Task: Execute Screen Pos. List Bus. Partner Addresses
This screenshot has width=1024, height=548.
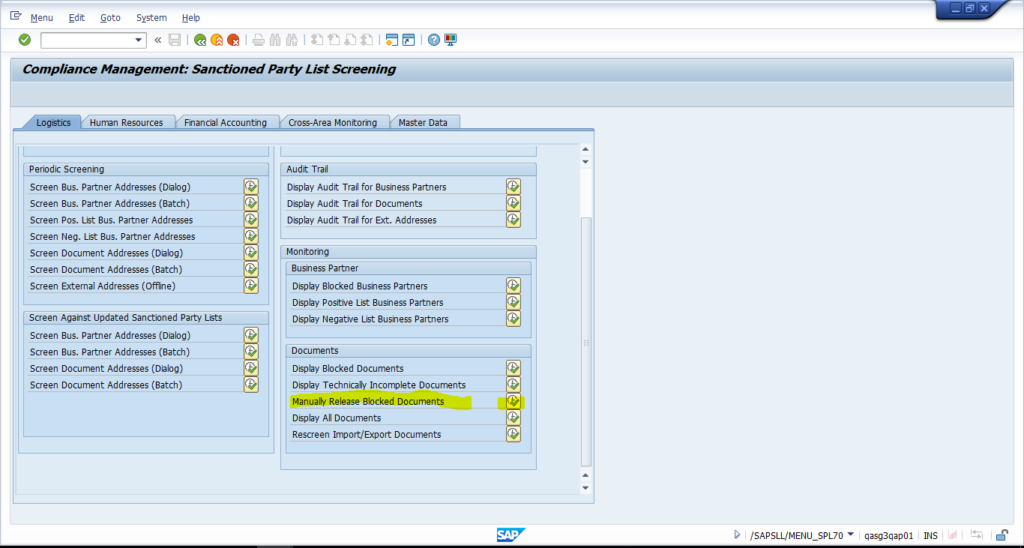Action: coord(251,219)
